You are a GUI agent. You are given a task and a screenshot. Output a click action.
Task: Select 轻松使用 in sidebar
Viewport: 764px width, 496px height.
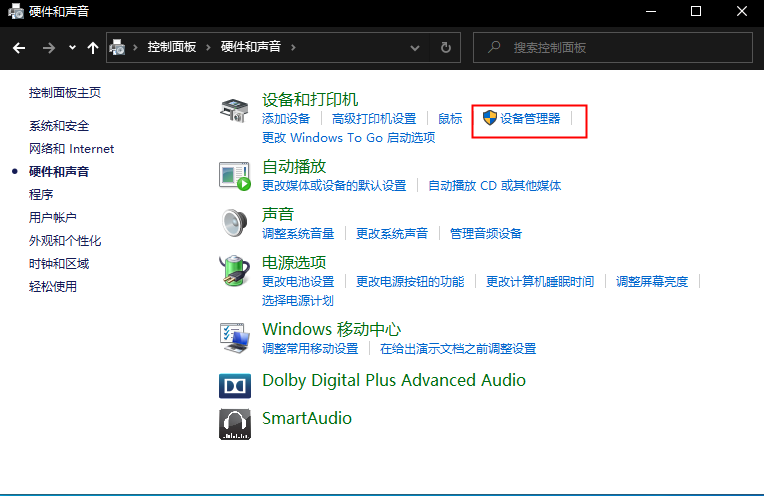53,286
